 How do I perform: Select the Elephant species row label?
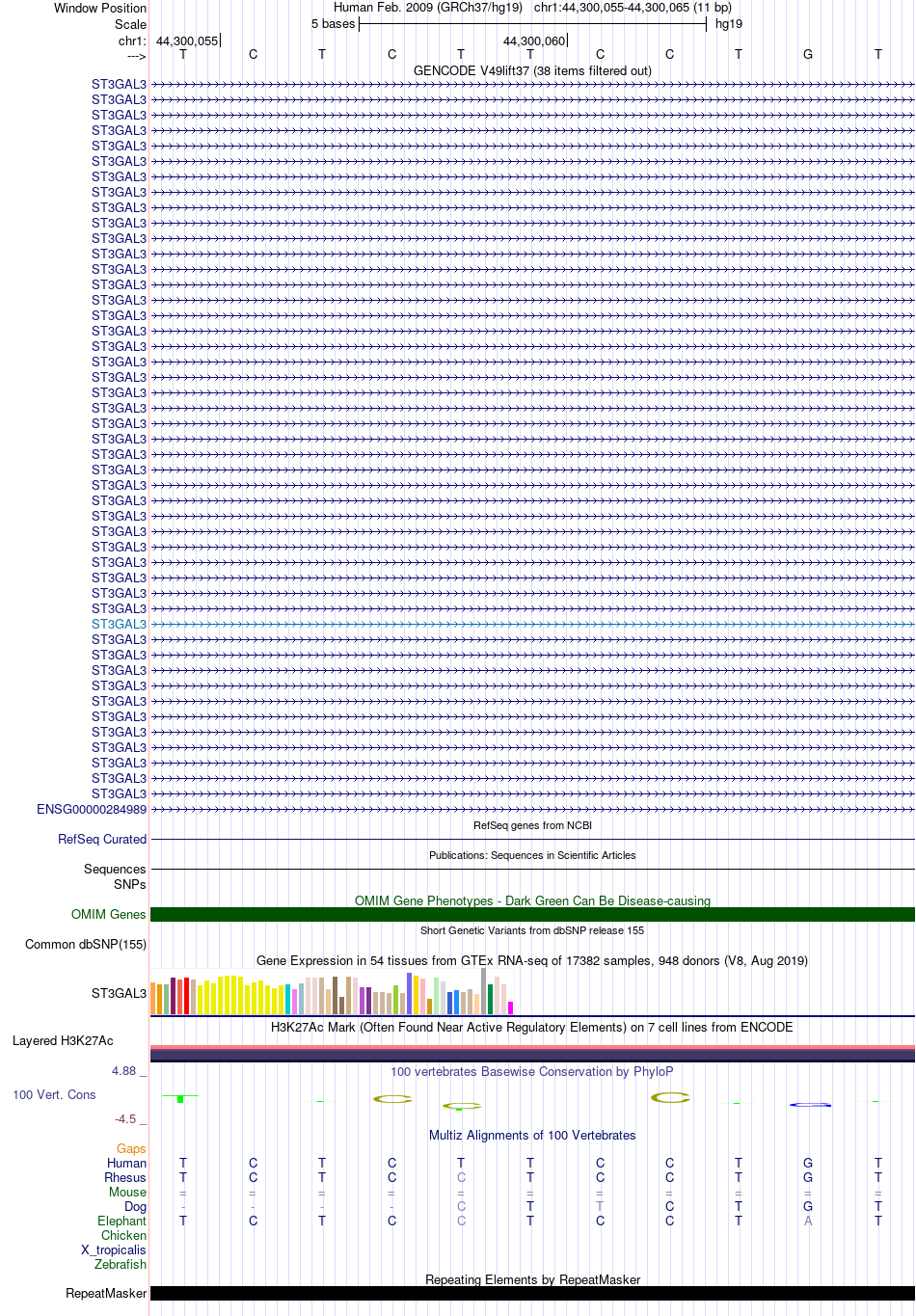[121, 1221]
